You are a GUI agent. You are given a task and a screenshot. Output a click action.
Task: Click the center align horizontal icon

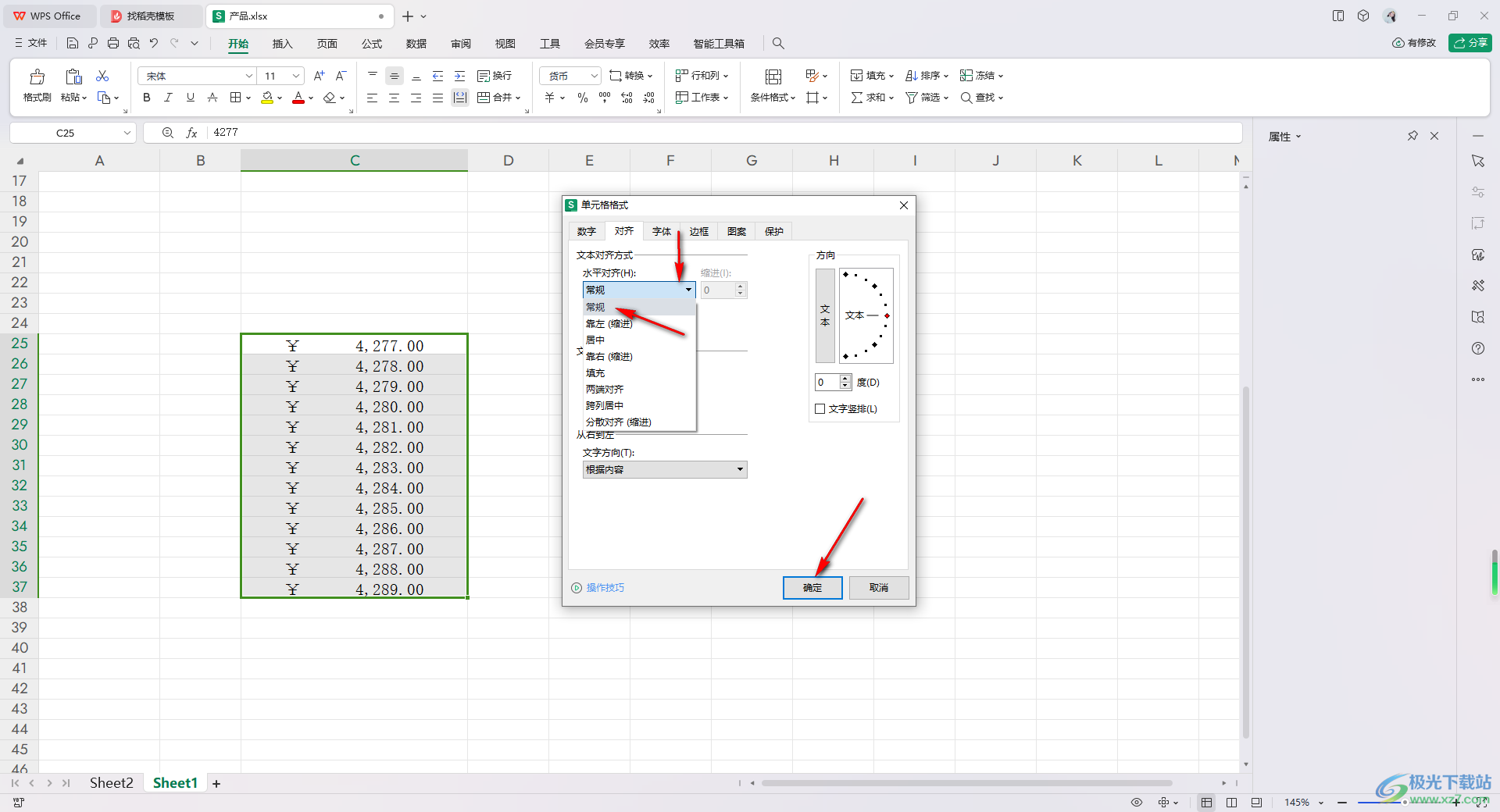(394, 98)
